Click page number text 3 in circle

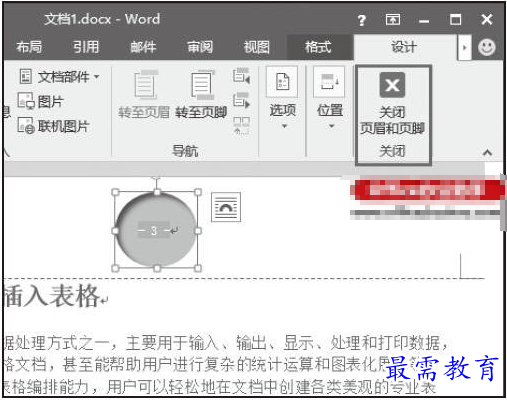point(153,231)
